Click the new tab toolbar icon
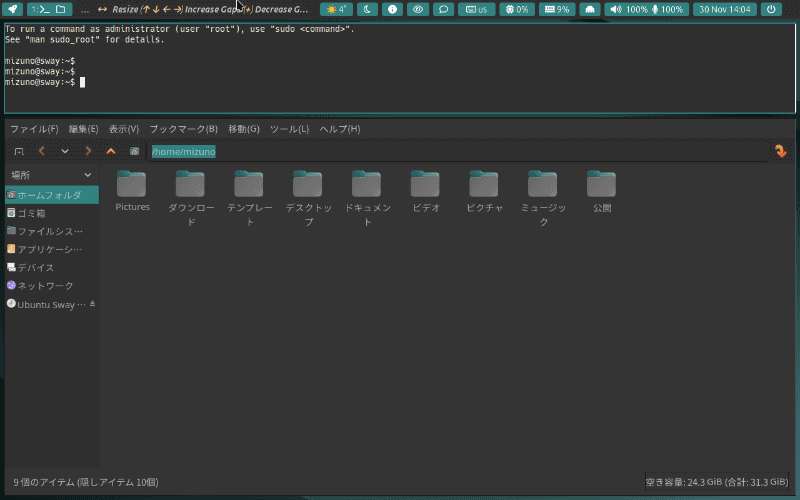This screenshot has width=800, height=500. tap(19, 152)
